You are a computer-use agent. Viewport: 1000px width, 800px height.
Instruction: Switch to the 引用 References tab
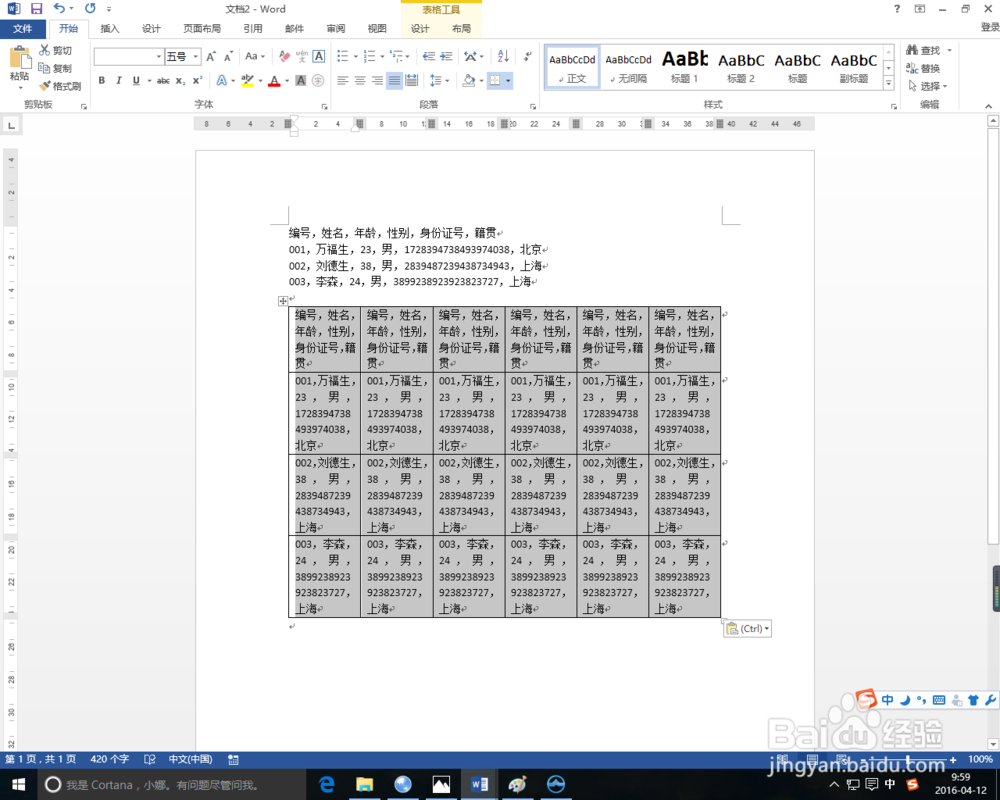pyautogui.click(x=253, y=28)
